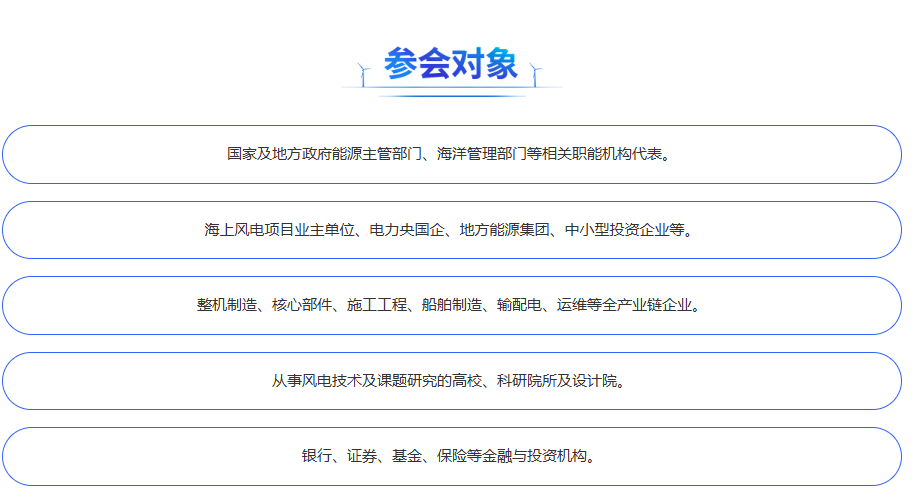Click 银行、证券 in the last box
This screenshot has width=918, height=501.
pos(340,456)
